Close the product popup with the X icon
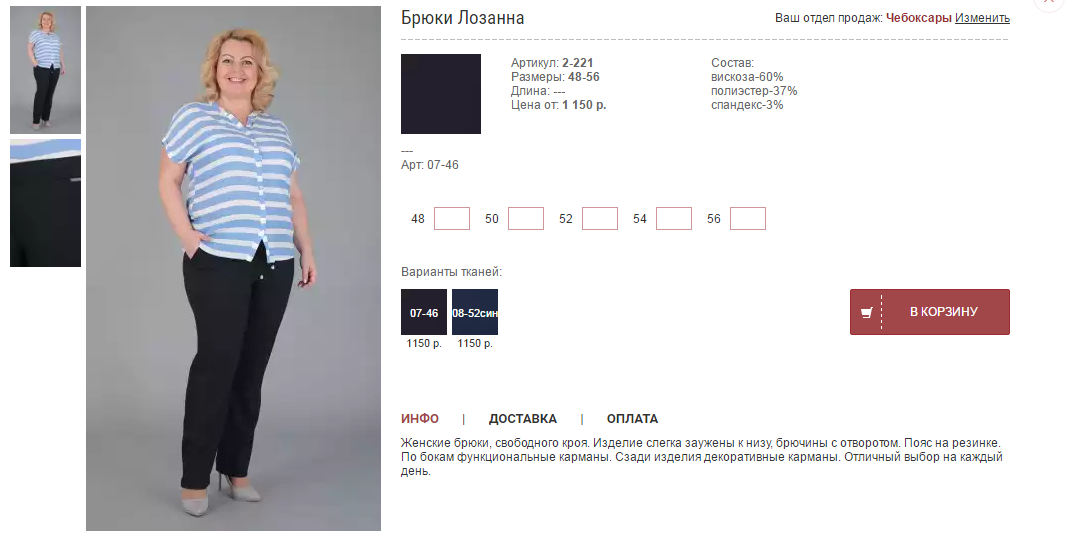The height and width of the screenshot is (546, 1076). pos(1049,3)
